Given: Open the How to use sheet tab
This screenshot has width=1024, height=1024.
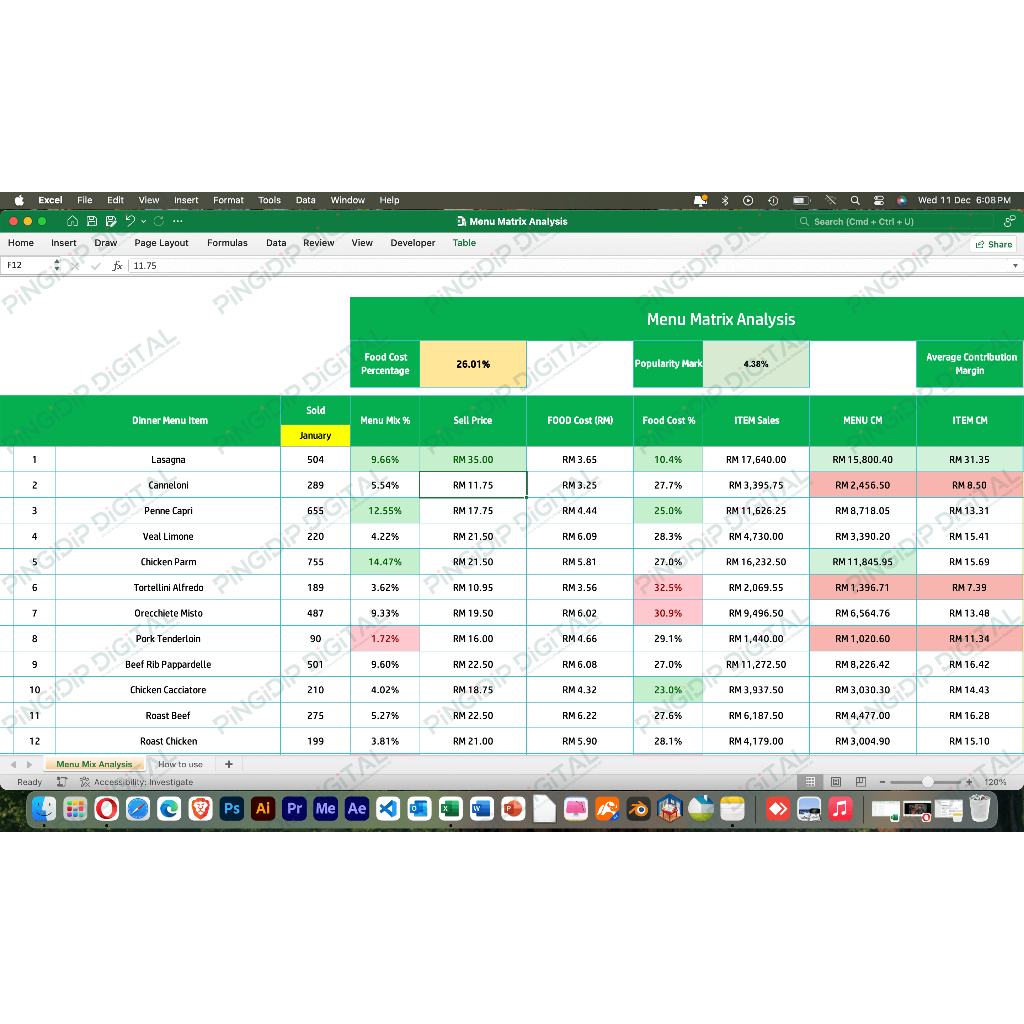Looking at the screenshot, I should coord(181,763).
